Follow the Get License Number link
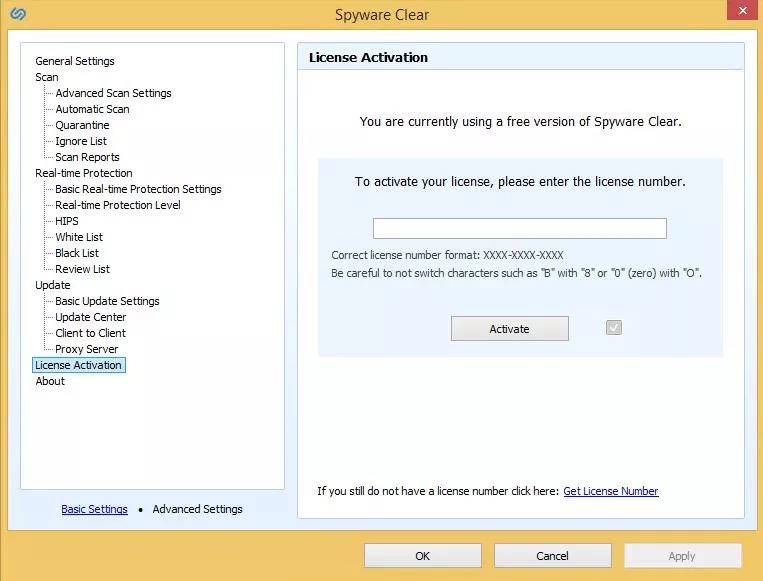This screenshot has width=763, height=581. click(x=611, y=491)
